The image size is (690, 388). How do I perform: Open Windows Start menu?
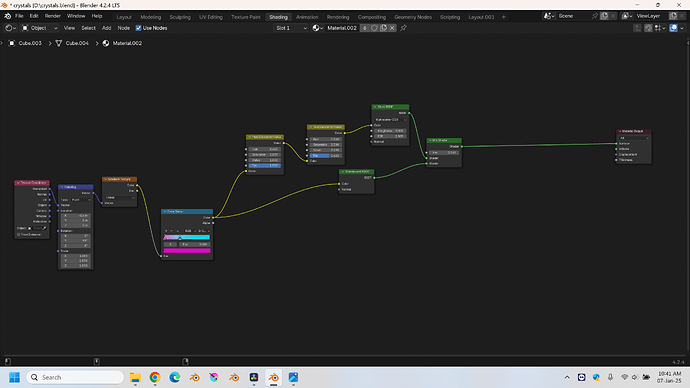point(15,377)
